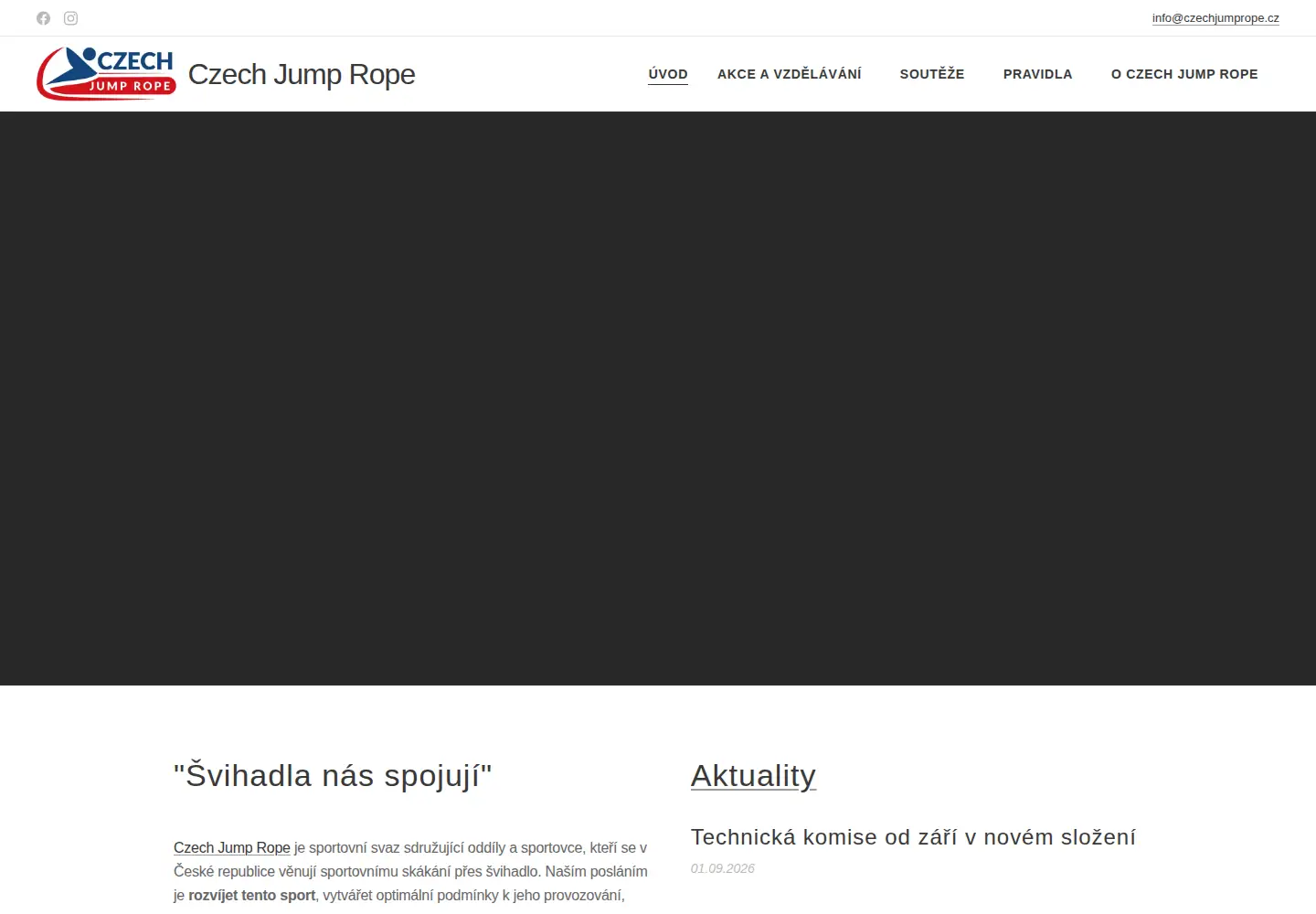This screenshot has height=914, width=1316.
Task: Select the SOUTĚŽE menu item
Action: [x=932, y=74]
